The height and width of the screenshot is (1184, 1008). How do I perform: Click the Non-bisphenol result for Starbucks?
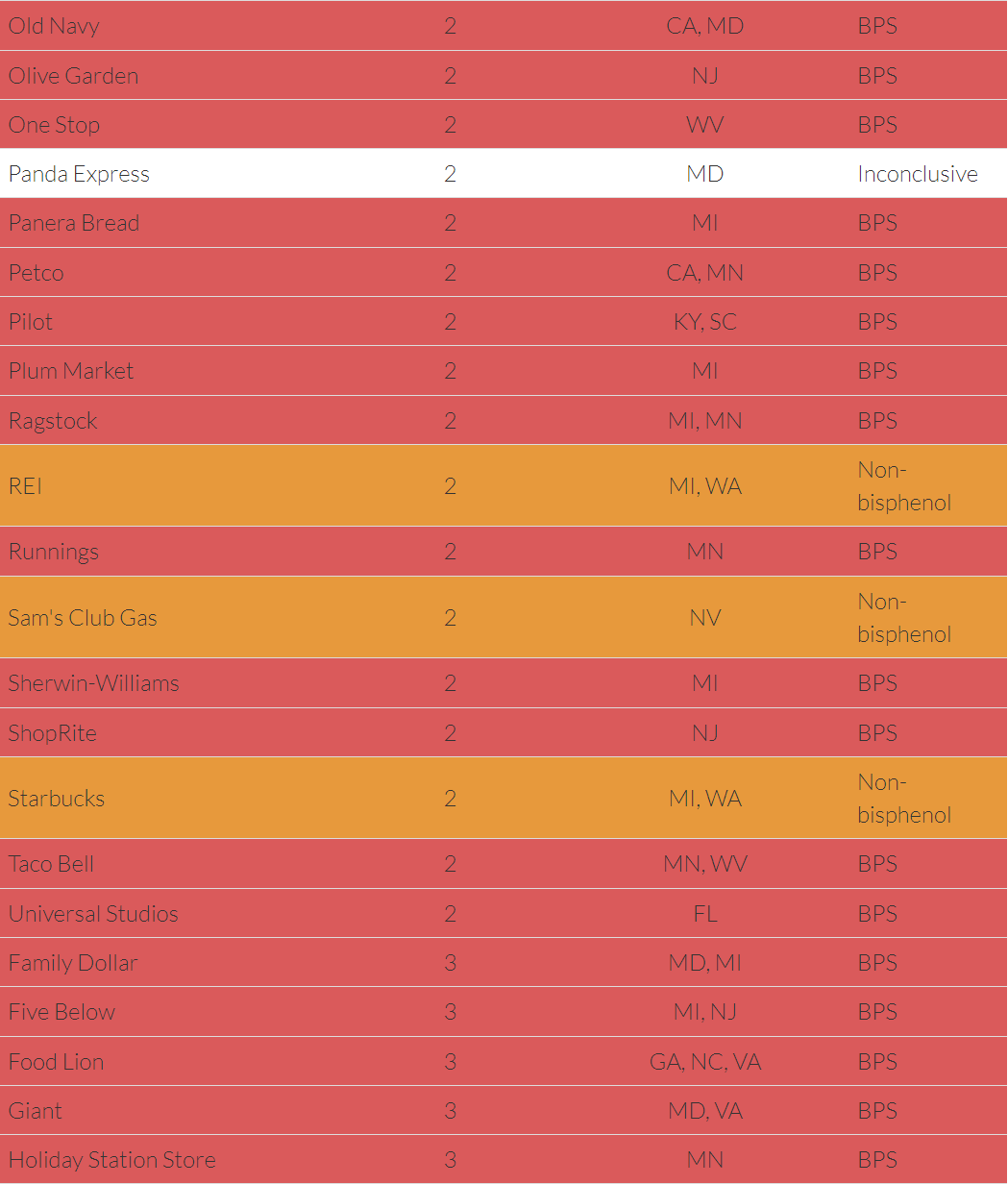tap(904, 799)
